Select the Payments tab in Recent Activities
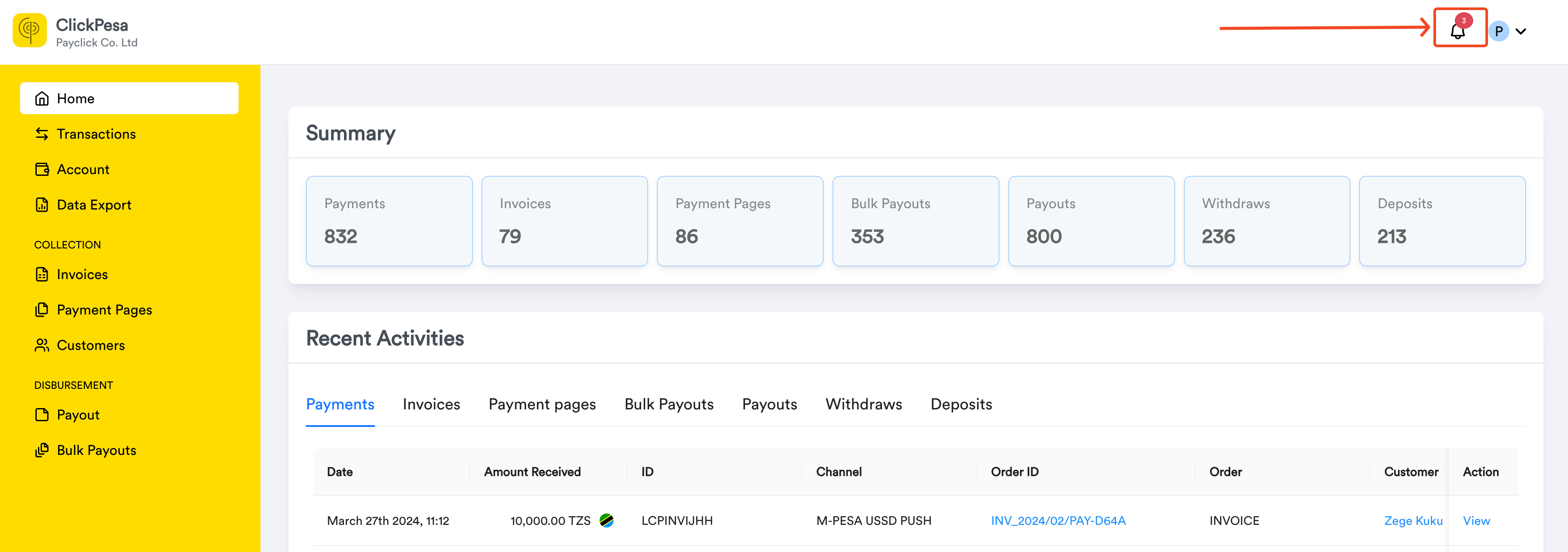 point(340,404)
